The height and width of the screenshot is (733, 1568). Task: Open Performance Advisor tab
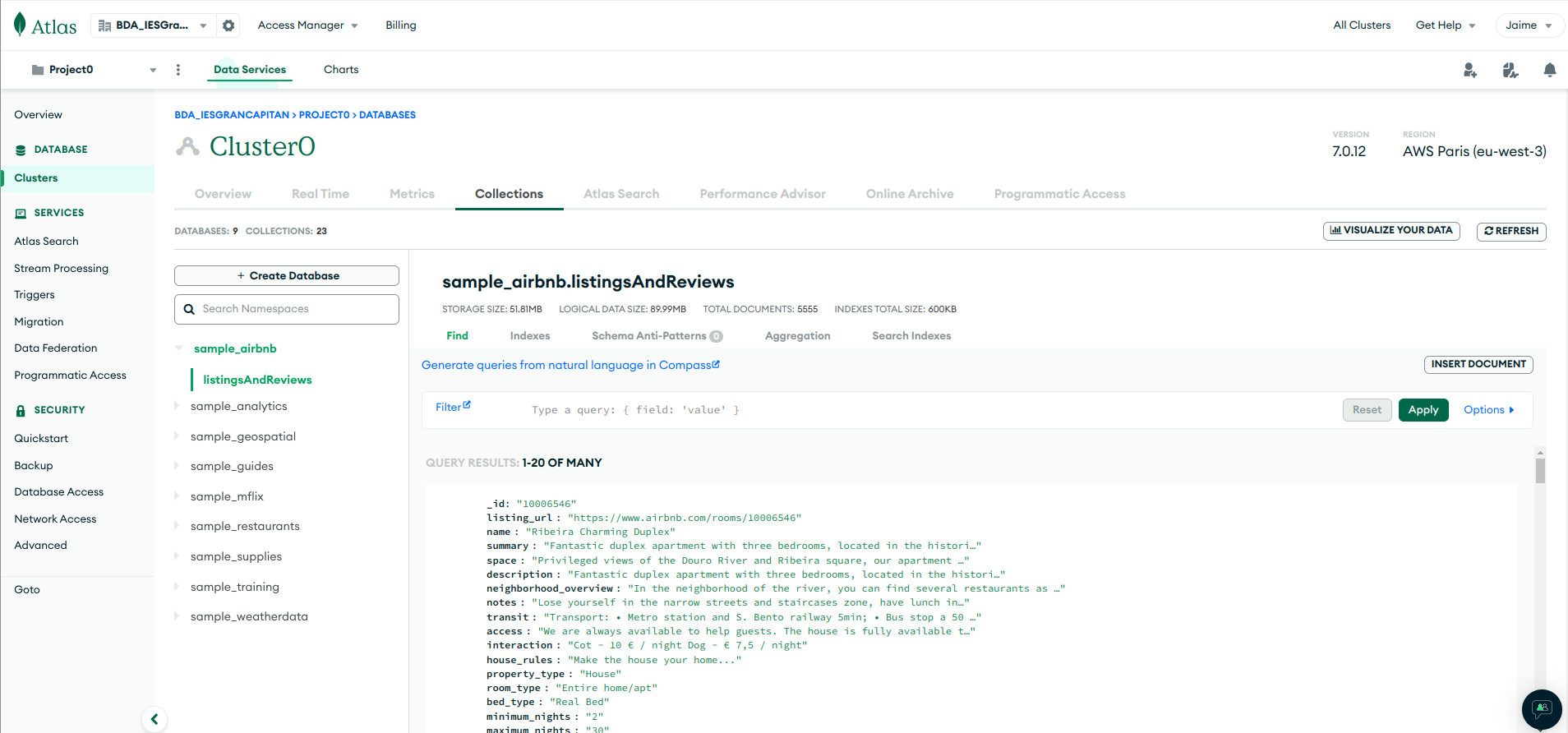763,194
